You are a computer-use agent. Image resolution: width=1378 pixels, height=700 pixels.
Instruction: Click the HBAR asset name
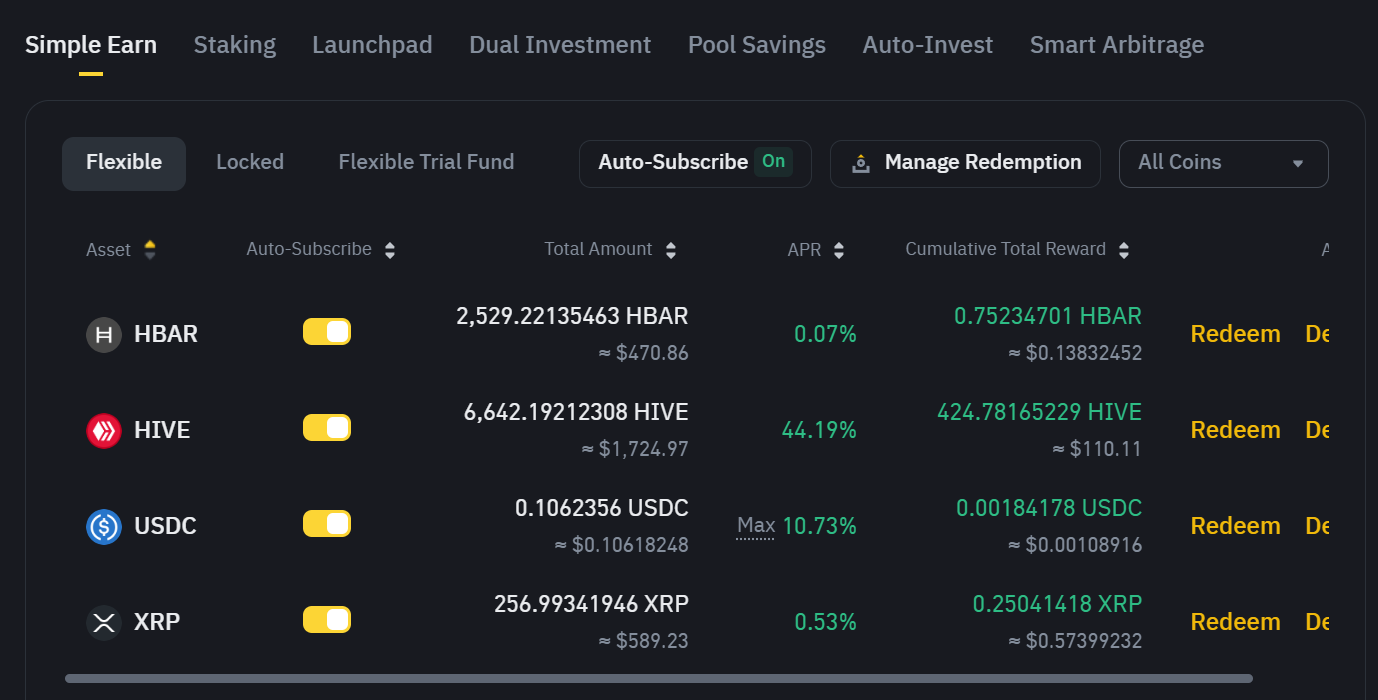pyautogui.click(x=166, y=334)
